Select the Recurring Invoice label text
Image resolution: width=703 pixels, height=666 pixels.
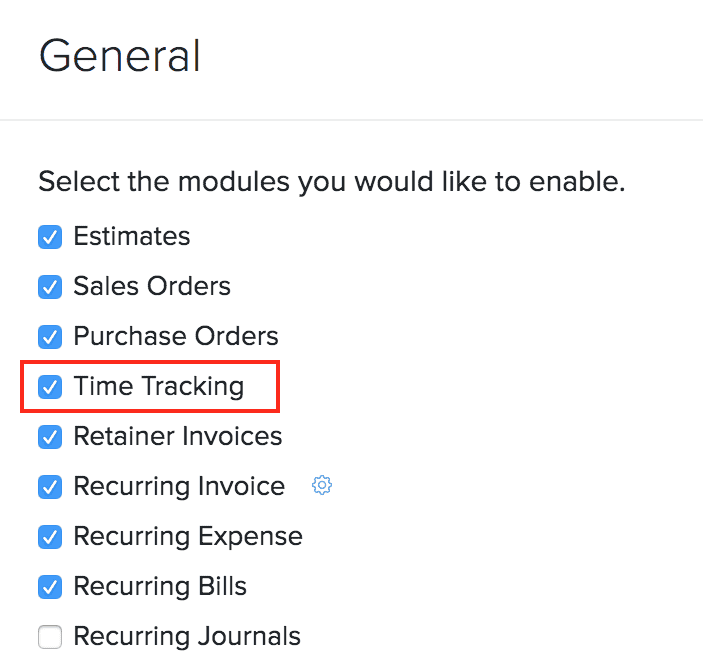(179, 487)
